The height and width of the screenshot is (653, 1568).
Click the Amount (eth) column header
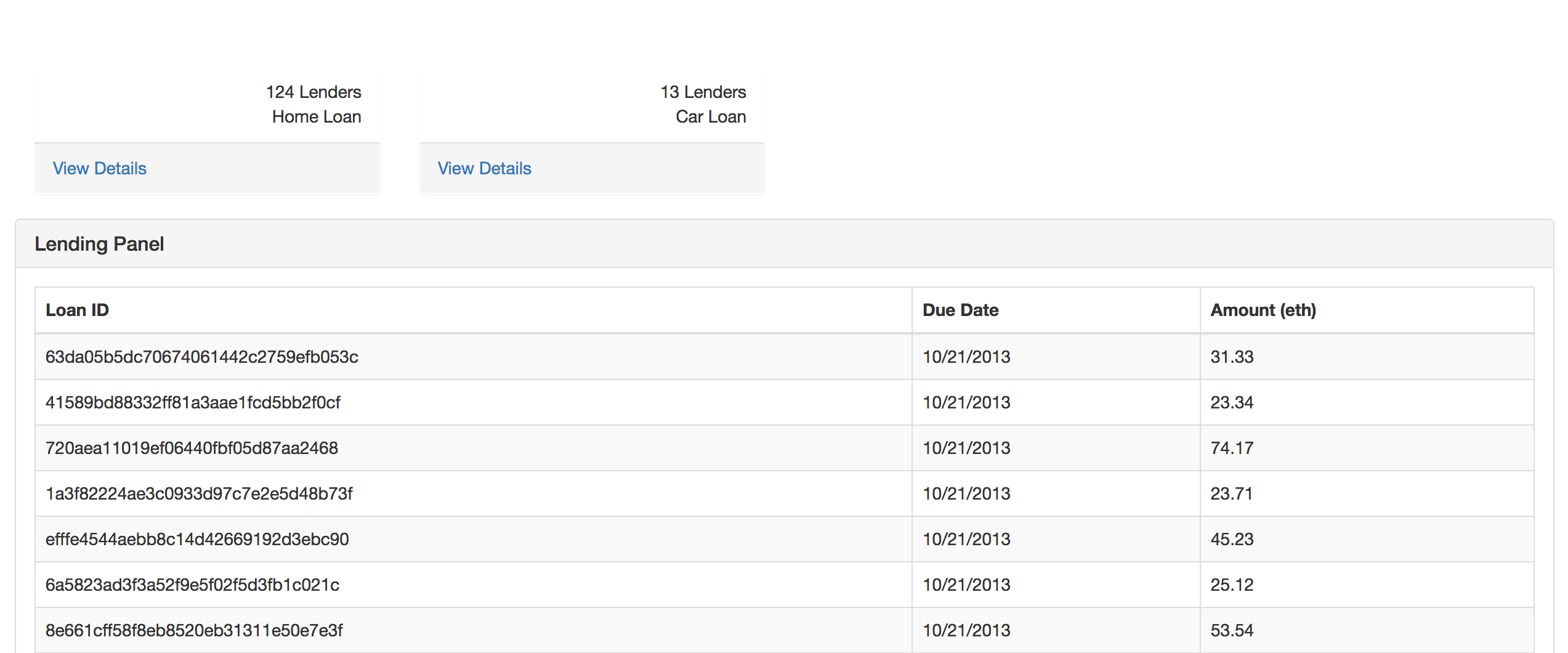(1263, 310)
